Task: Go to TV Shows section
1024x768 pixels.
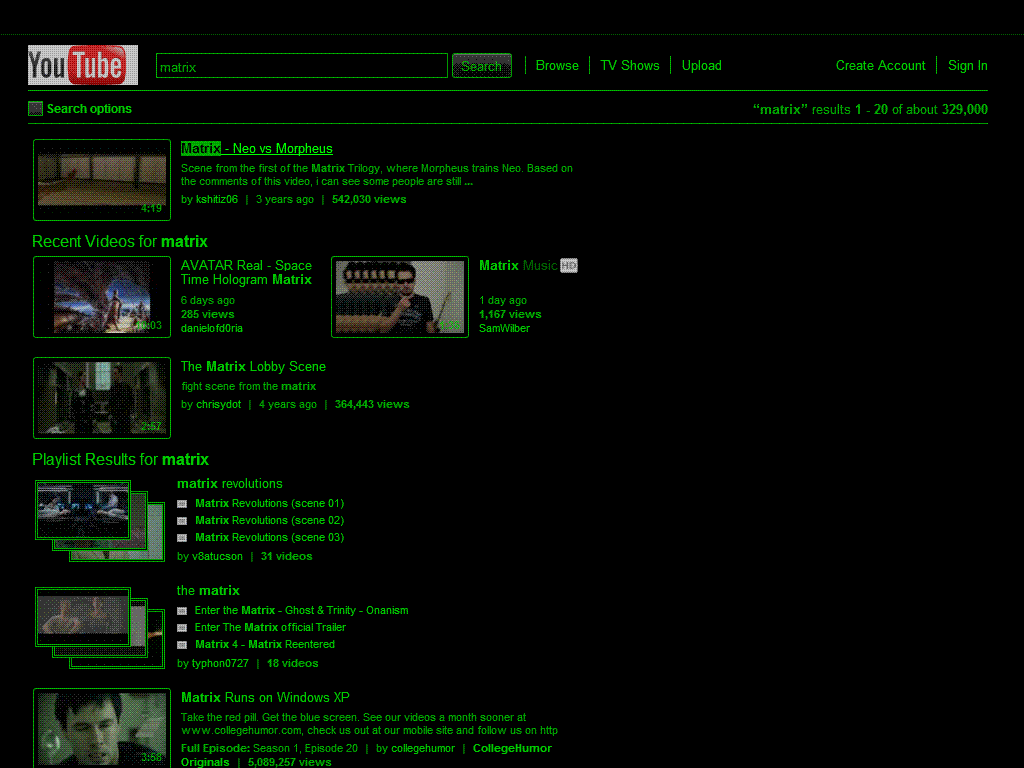Action: 630,65
